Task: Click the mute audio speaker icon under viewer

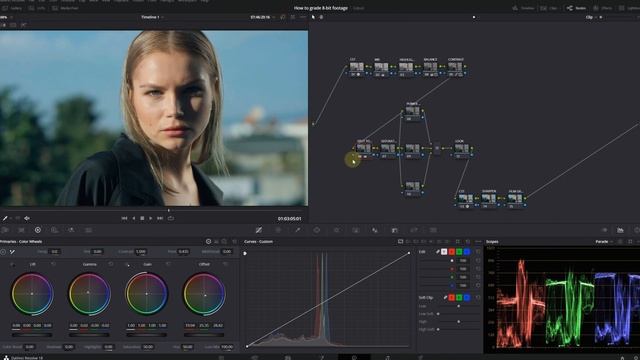Action: (x=27, y=218)
